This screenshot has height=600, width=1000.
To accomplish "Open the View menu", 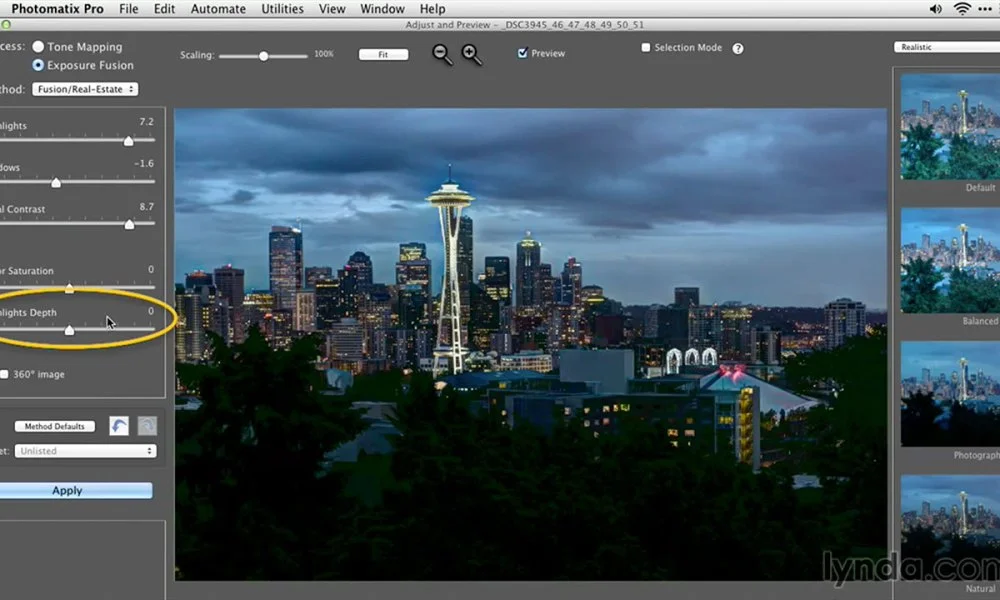I will [332, 9].
